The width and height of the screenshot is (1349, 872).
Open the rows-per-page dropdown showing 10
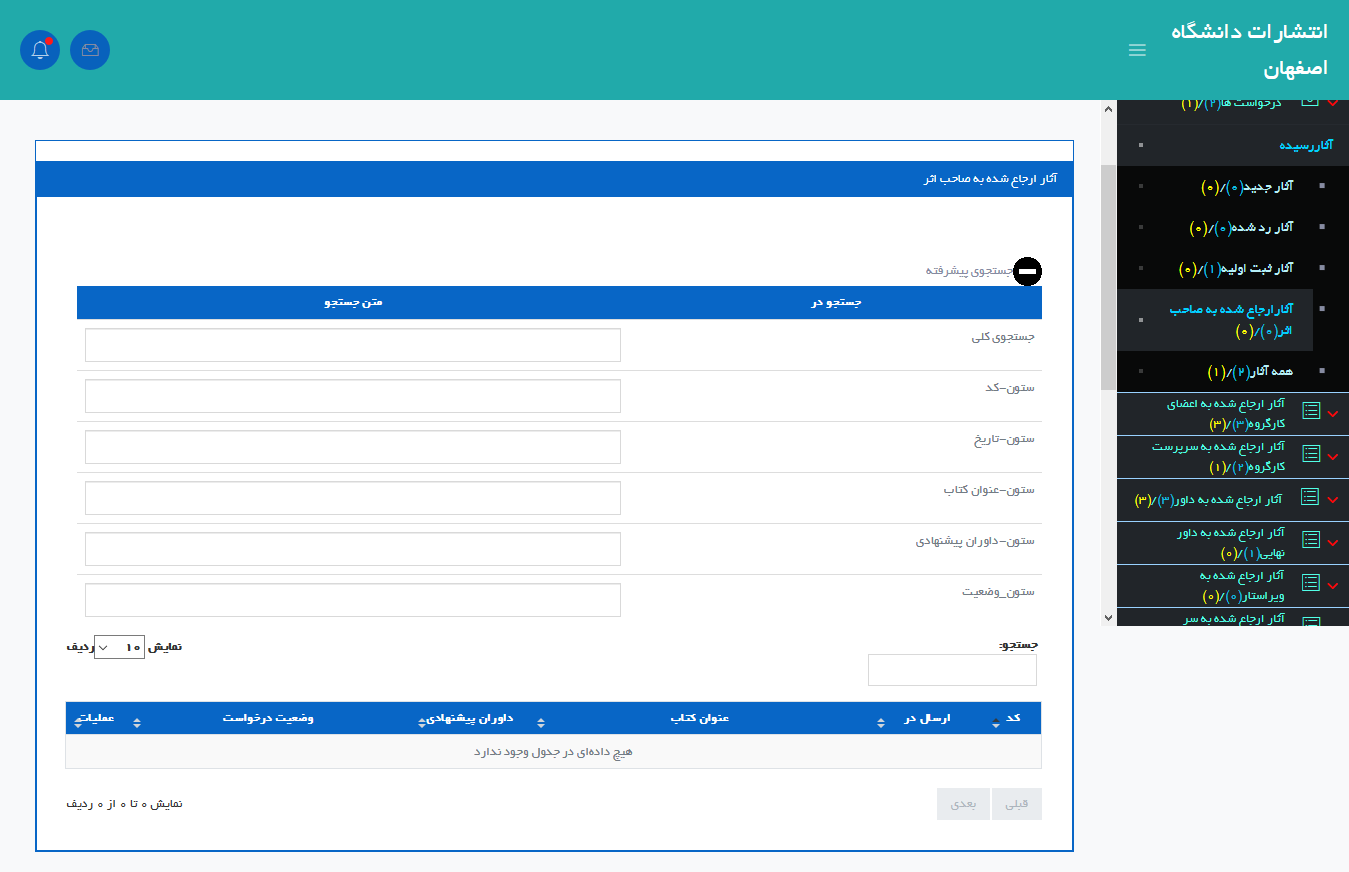(x=120, y=647)
